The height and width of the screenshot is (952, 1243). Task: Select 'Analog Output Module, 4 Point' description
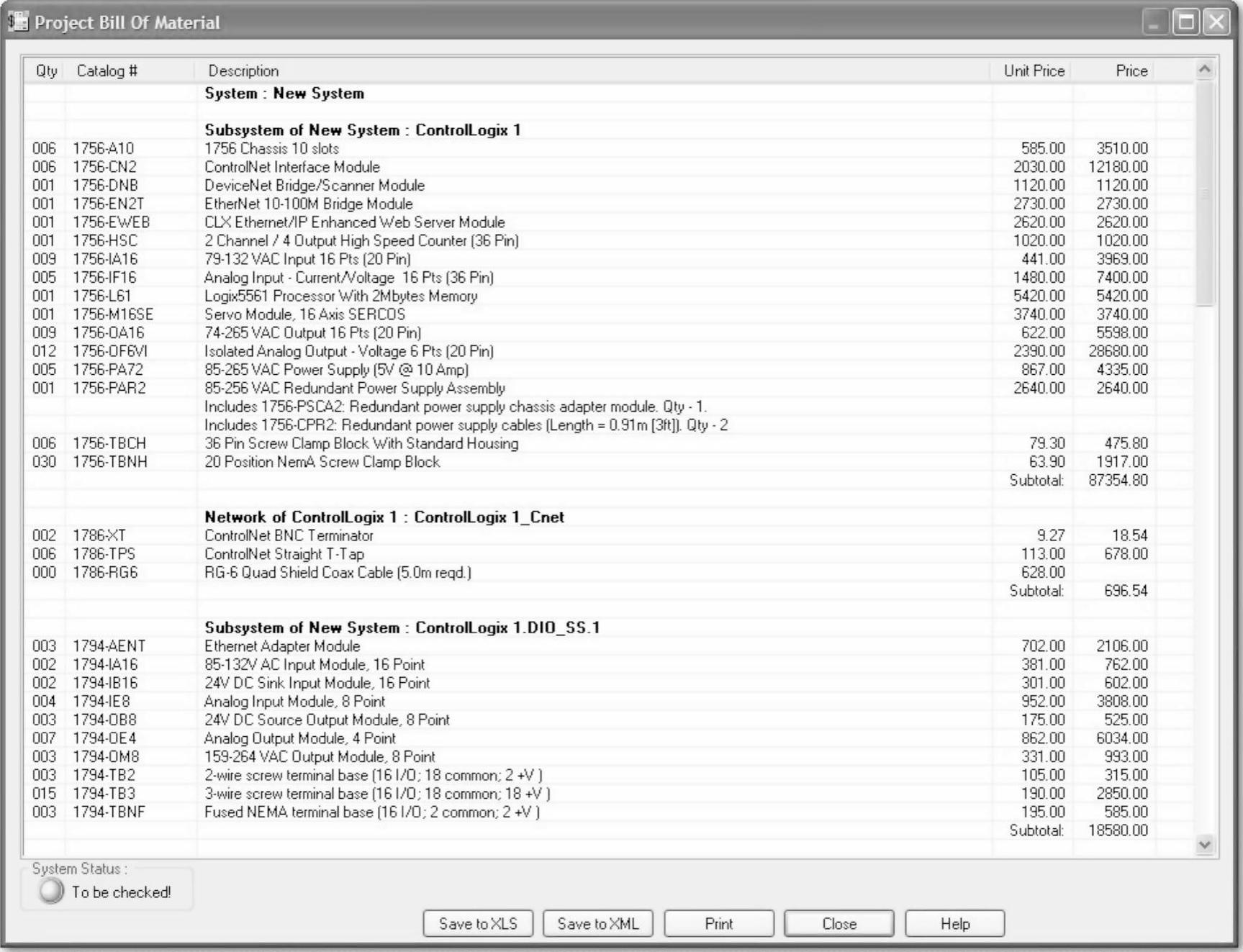point(300,738)
